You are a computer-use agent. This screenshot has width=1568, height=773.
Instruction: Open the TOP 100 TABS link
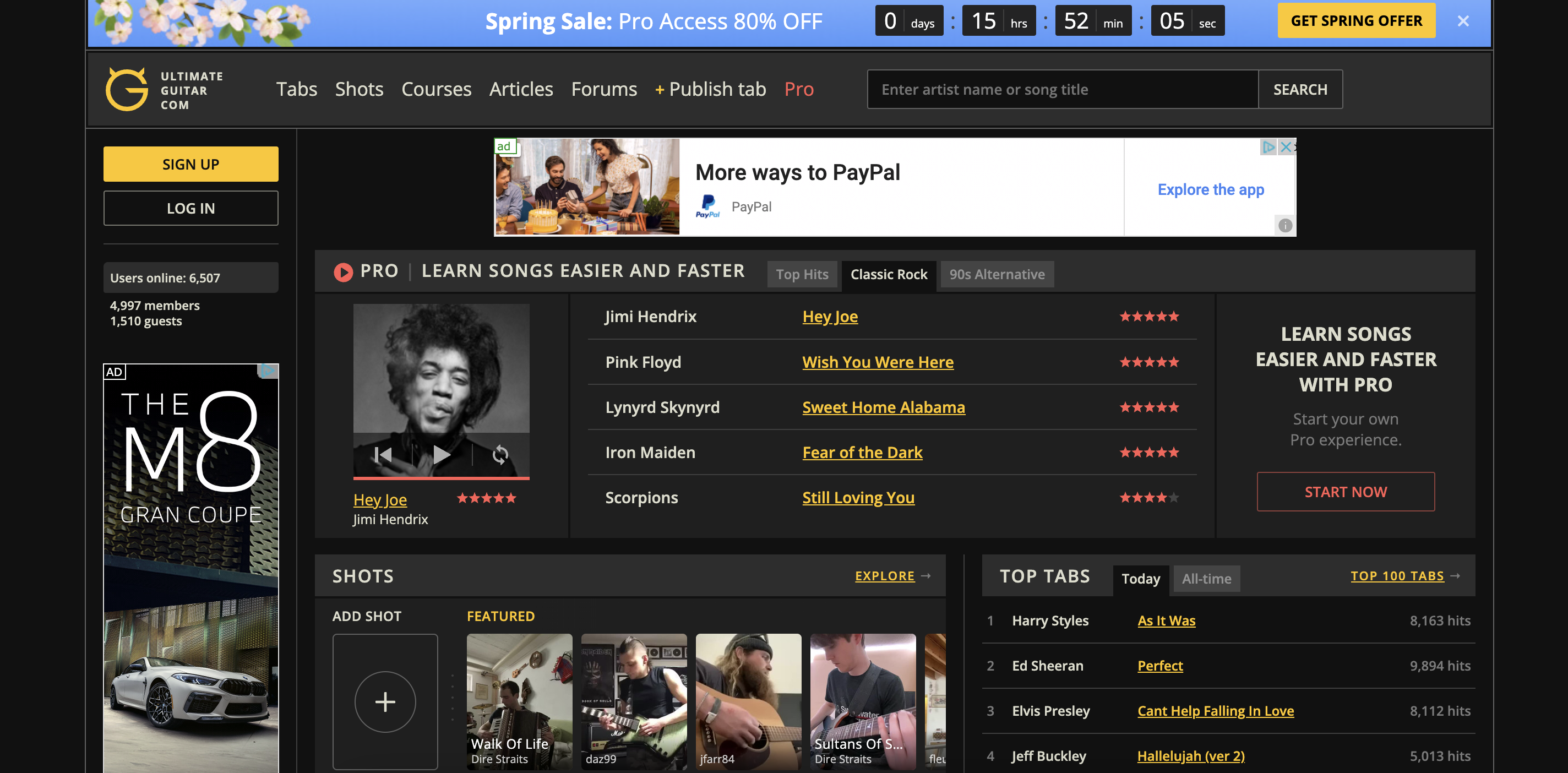click(x=1397, y=576)
